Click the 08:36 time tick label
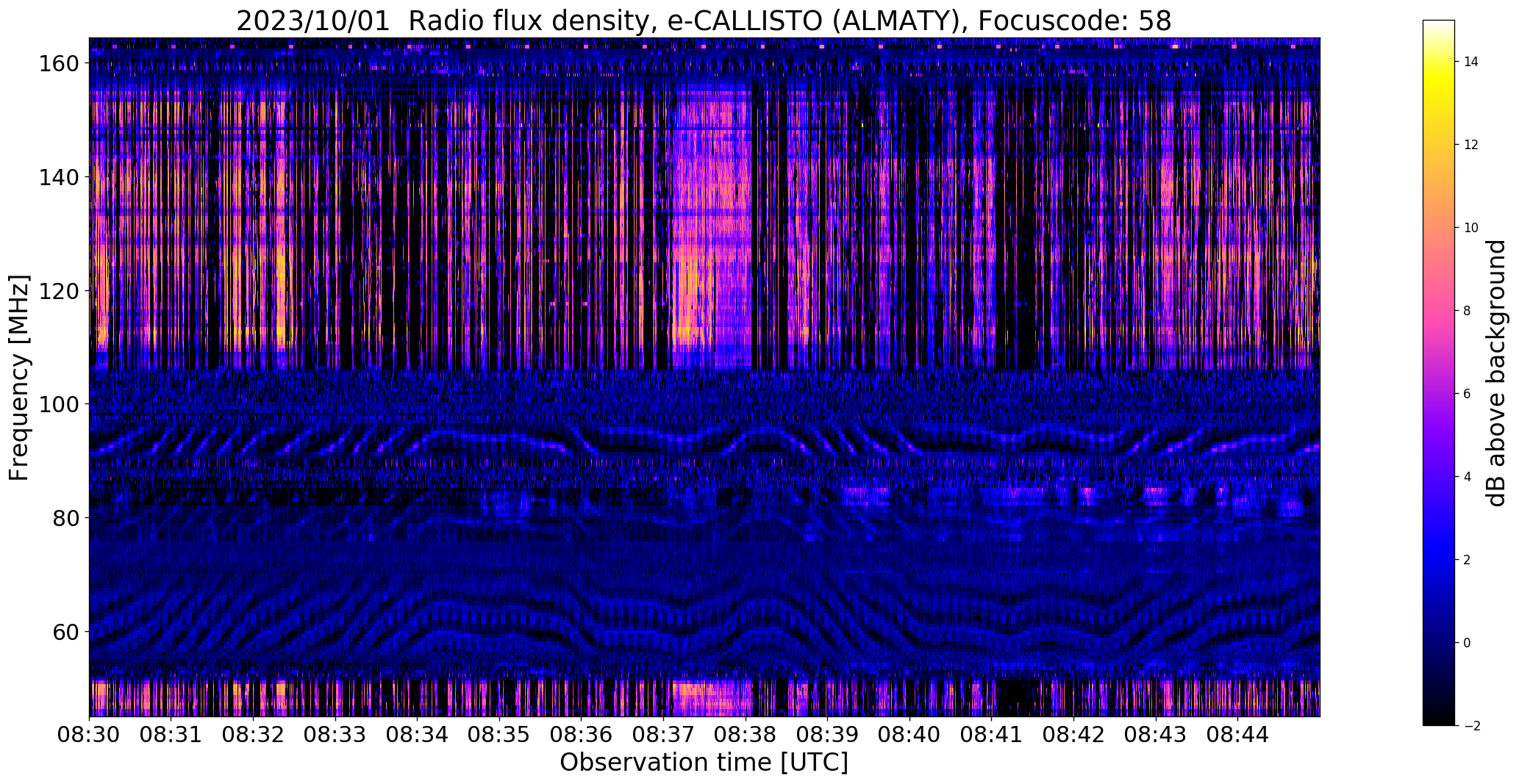The width and height of the screenshot is (1519, 784). coord(581,735)
